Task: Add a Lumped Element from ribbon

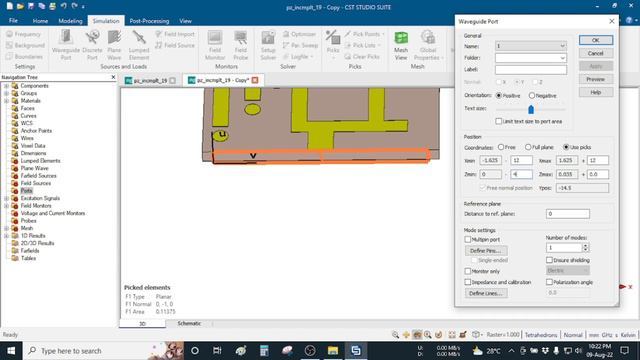Action: coord(139,45)
